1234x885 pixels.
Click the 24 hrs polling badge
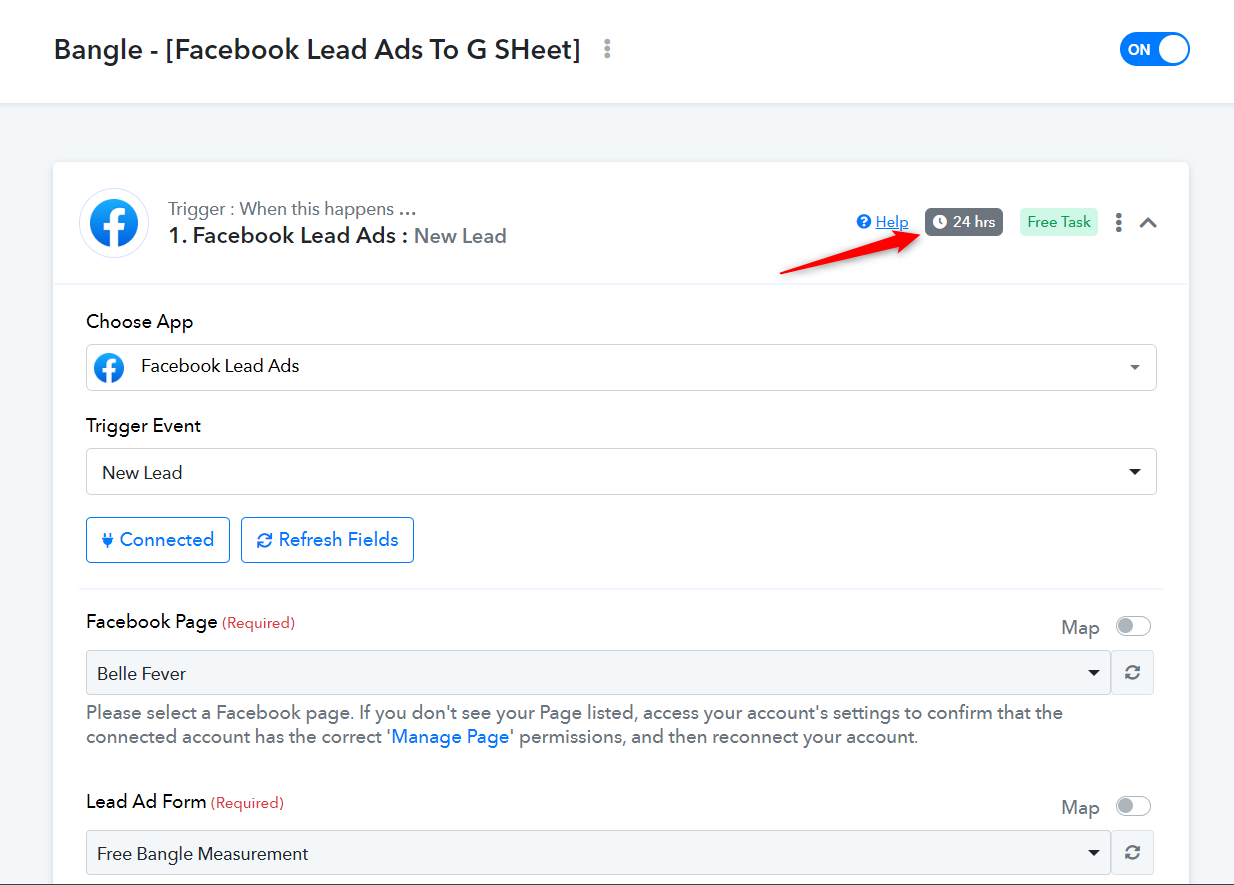(x=963, y=222)
